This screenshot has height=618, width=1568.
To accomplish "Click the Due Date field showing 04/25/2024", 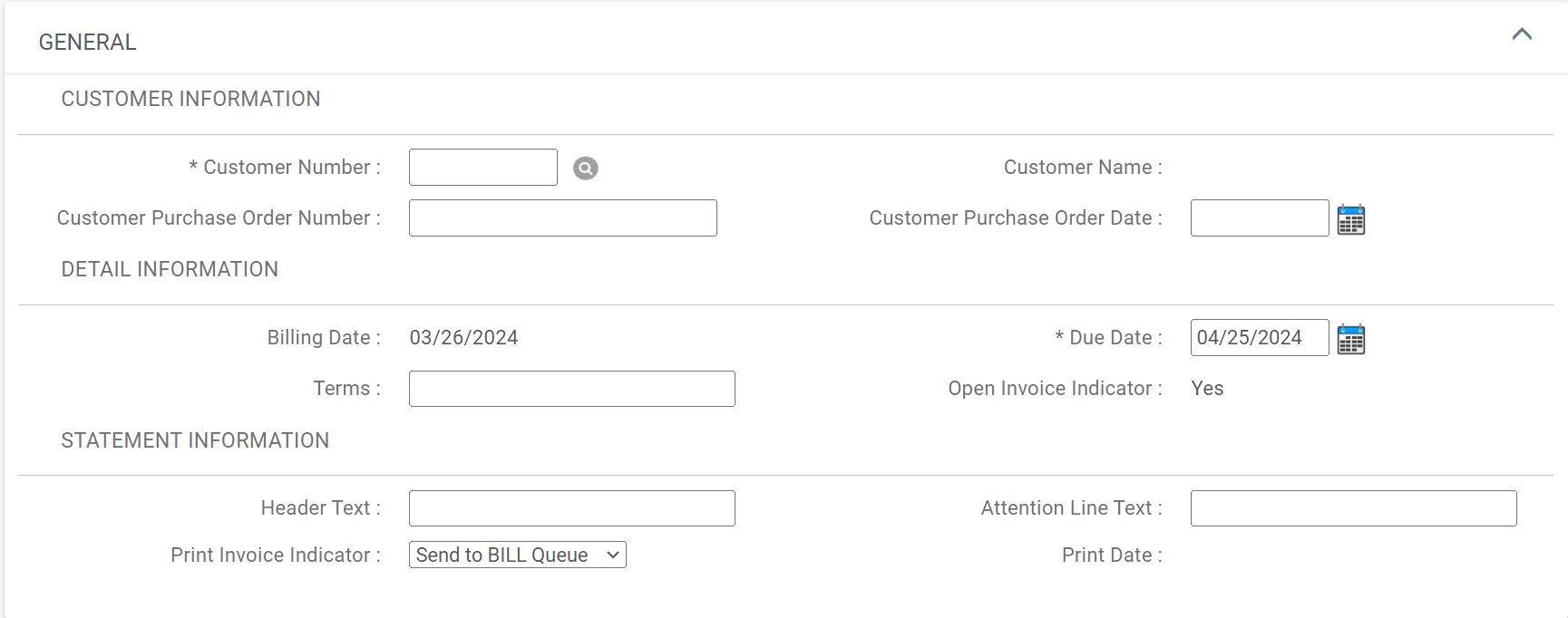I will (x=1259, y=337).
